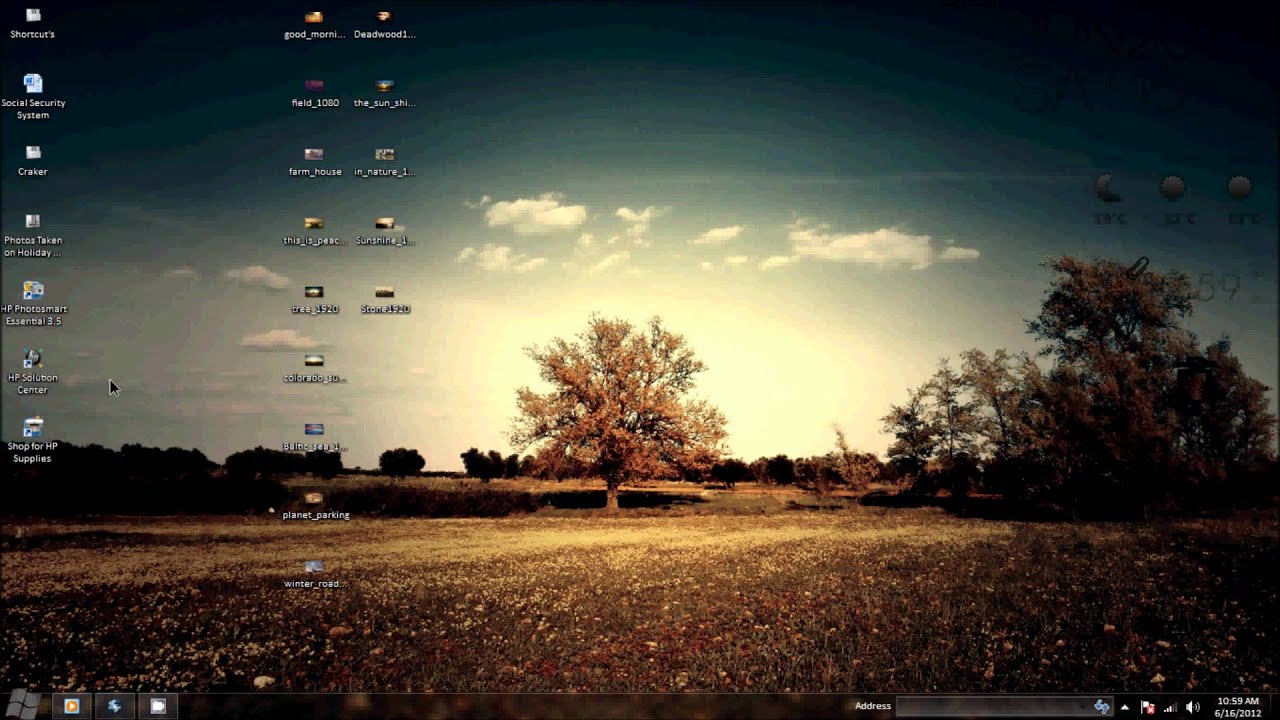
Task: Select the farm_house desktop image
Action: click(313, 155)
